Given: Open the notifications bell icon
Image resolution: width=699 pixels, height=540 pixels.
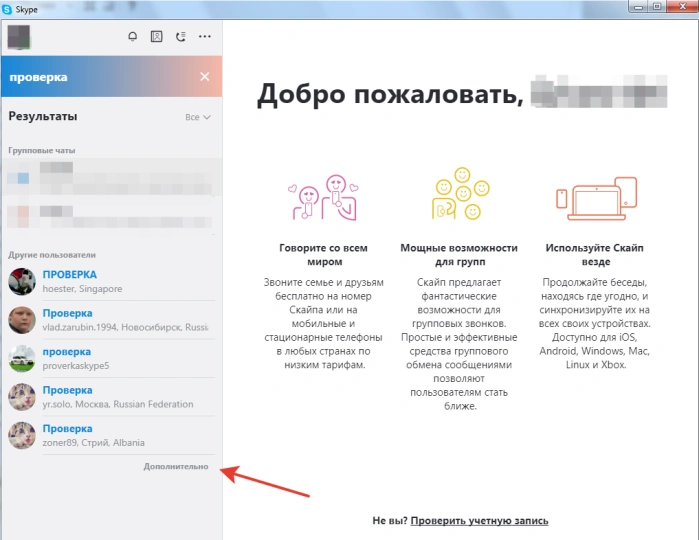Looking at the screenshot, I should (x=132, y=37).
